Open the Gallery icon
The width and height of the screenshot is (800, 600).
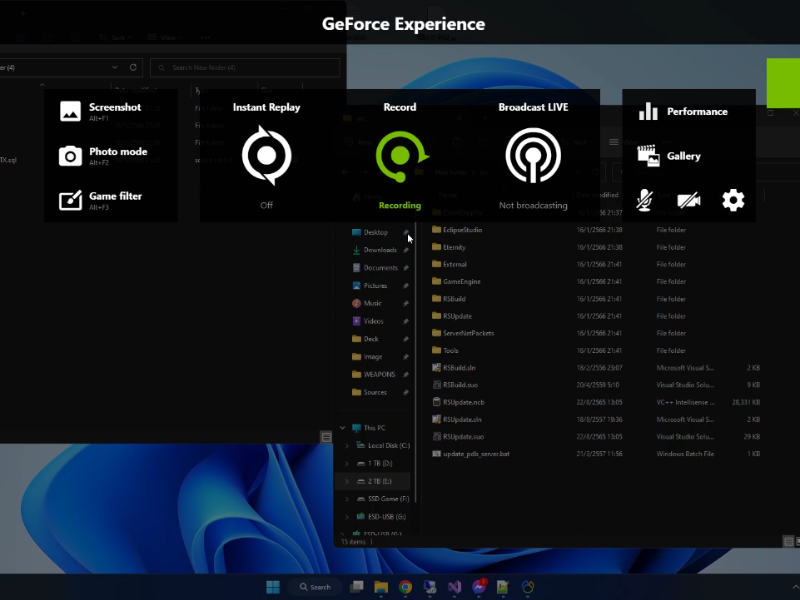[648, 156]
